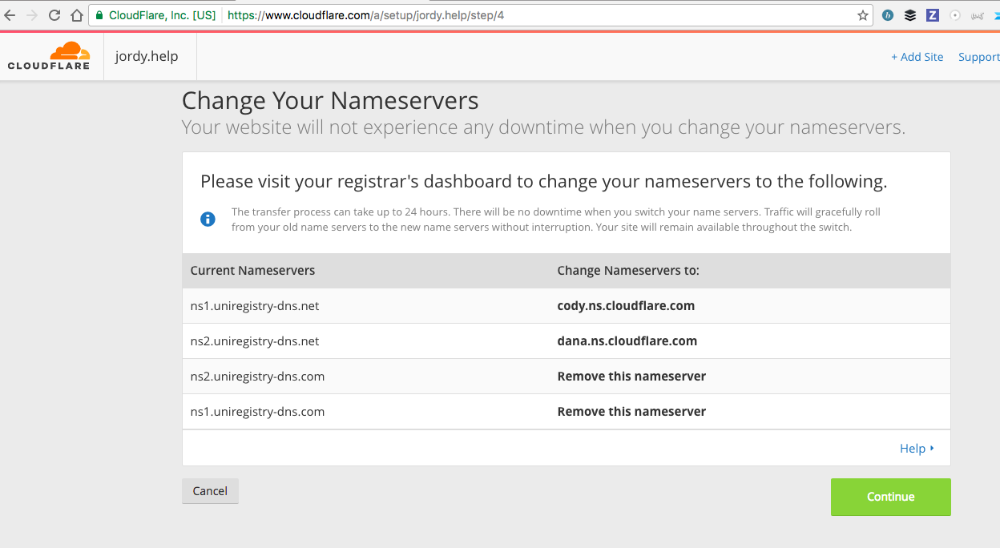Open the + Add Site link

pyautogui.click(x=917, y=57)
